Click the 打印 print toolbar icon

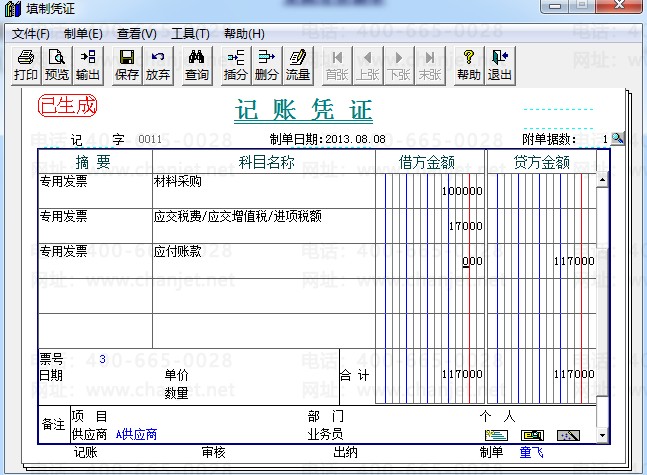pos(26,66)
